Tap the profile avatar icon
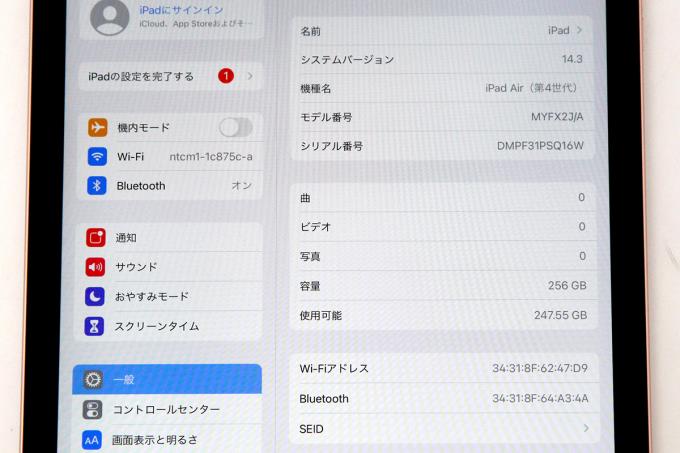The image size is (680, 453). click(x=109, y=16)
